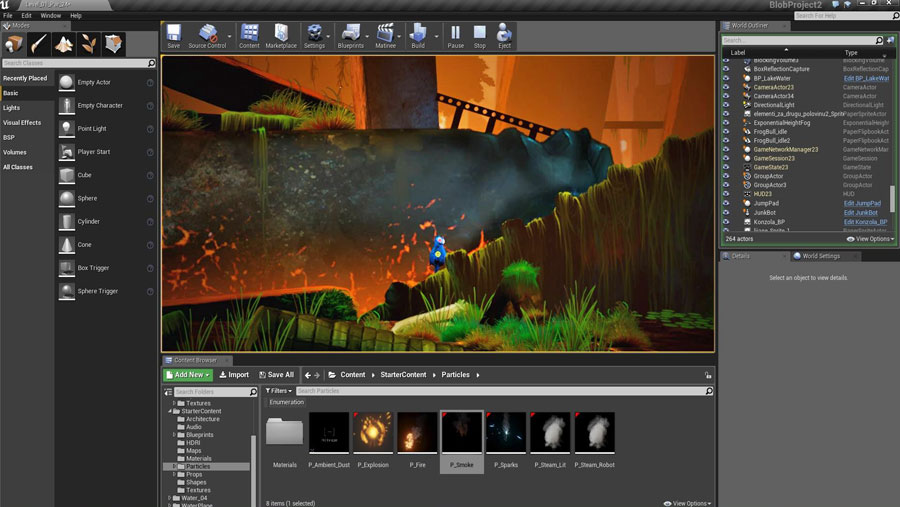Collapse the StarterContent folder tree

[x=170, y=411]
